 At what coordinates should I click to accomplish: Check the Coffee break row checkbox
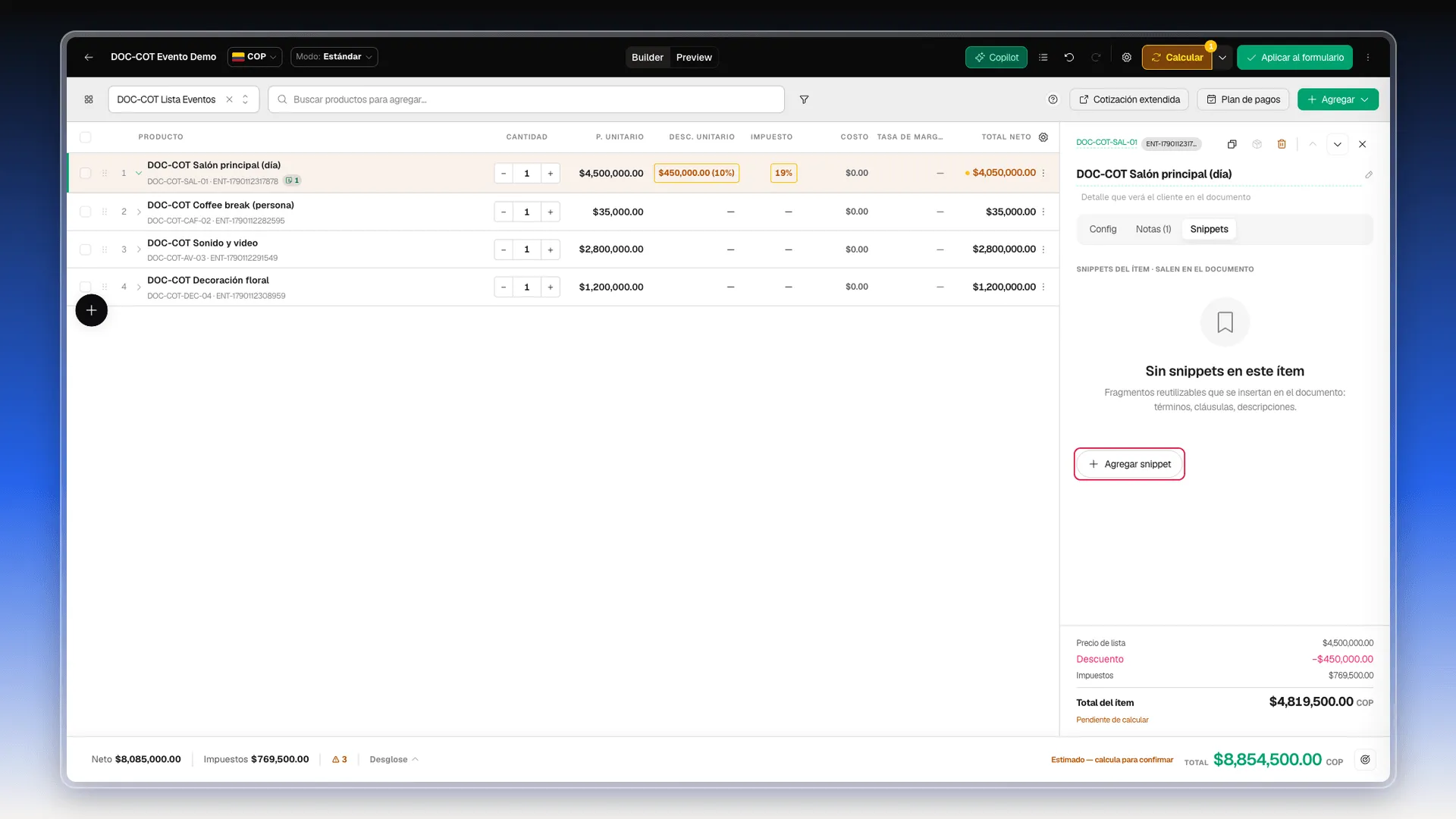(x=85, y=212)
